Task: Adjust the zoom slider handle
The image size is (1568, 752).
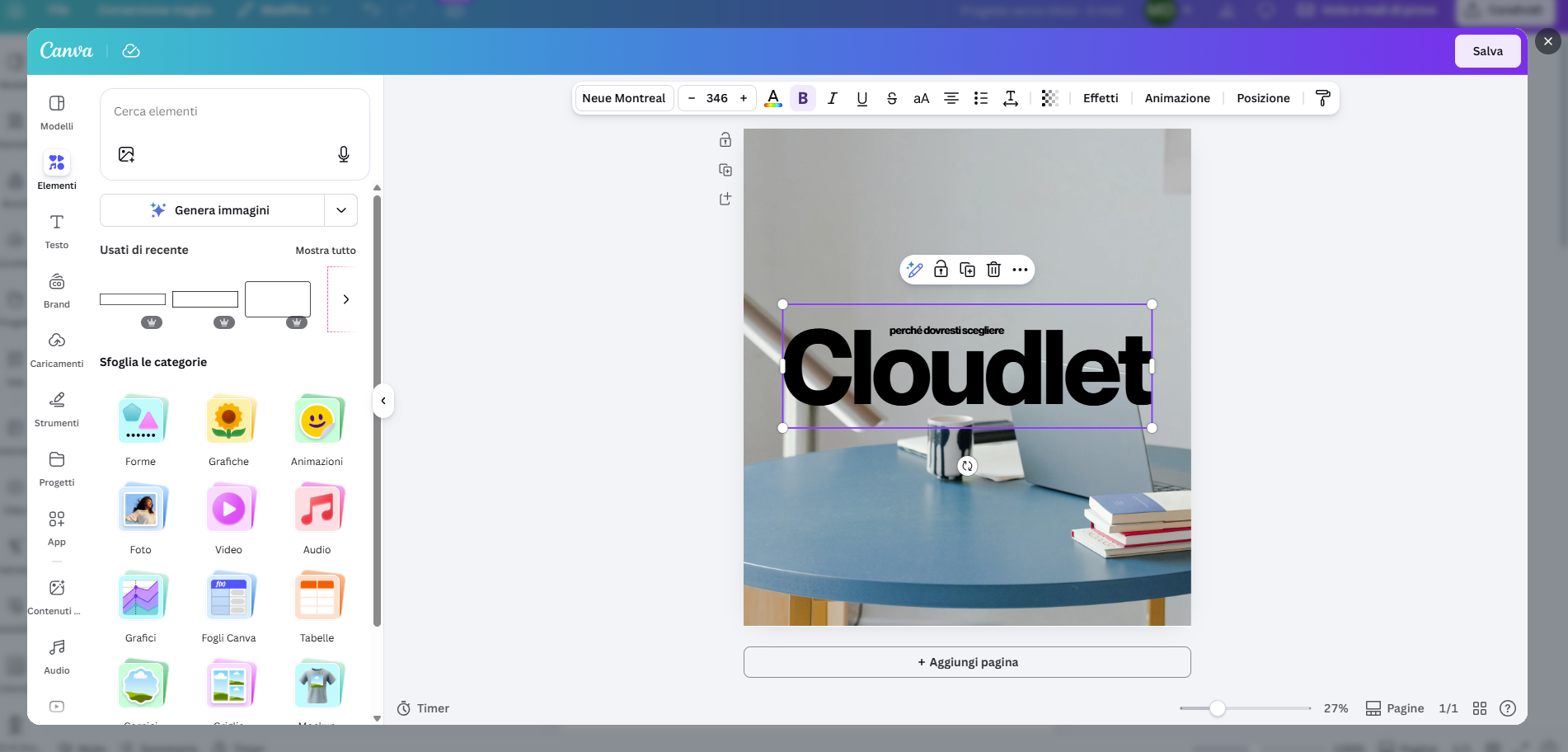Action: pyautogui.click(x=1218, y=708)
